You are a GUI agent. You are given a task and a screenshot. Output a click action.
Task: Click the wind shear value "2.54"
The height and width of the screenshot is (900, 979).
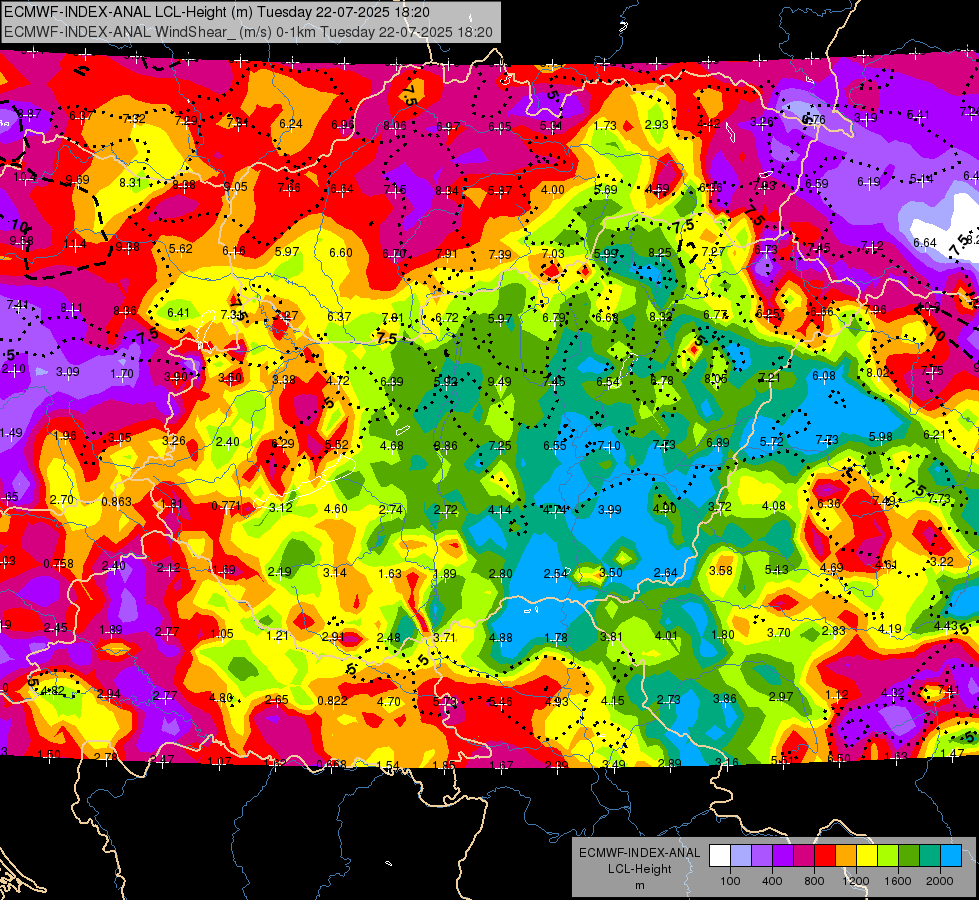coord(556,573)
